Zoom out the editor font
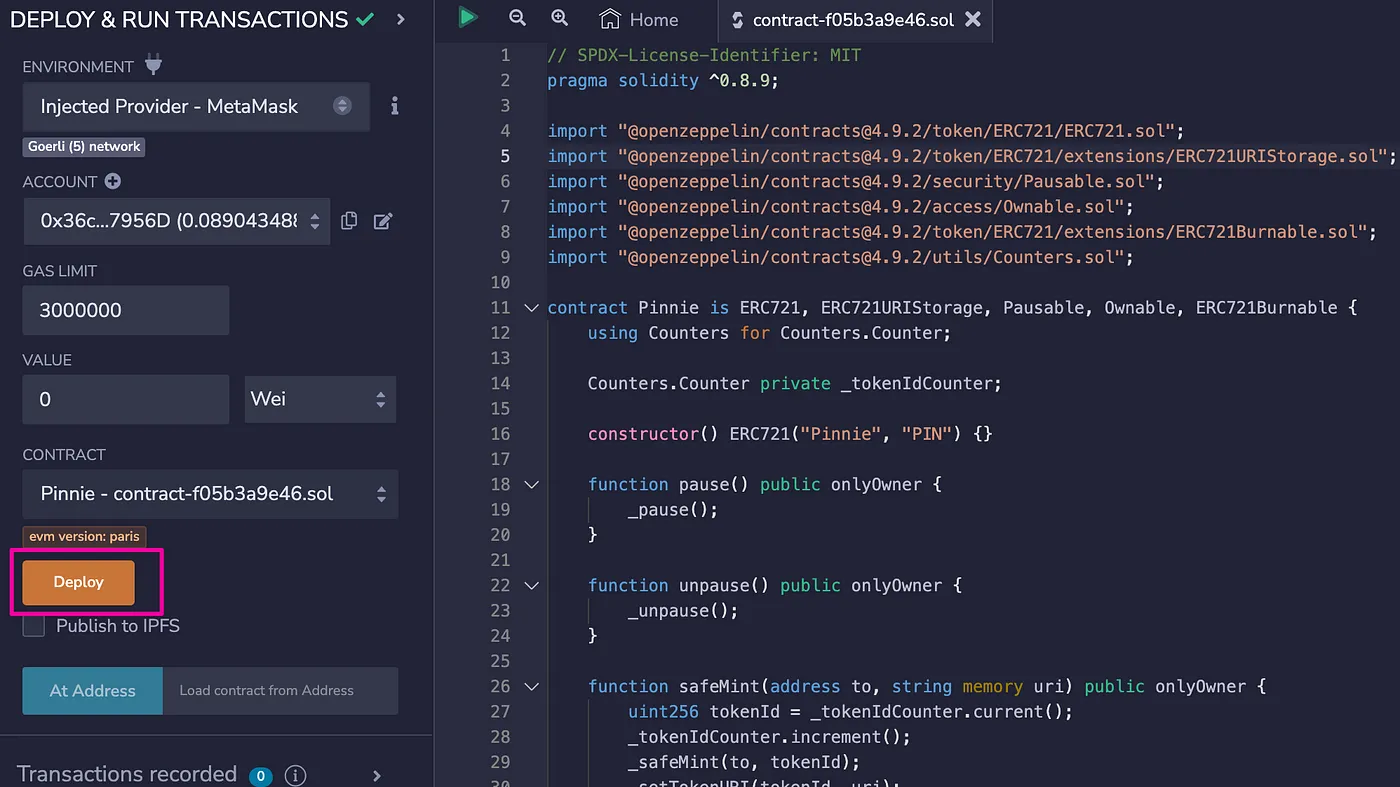This screenshot has width=1400, height=787. [x=517, y=18]
